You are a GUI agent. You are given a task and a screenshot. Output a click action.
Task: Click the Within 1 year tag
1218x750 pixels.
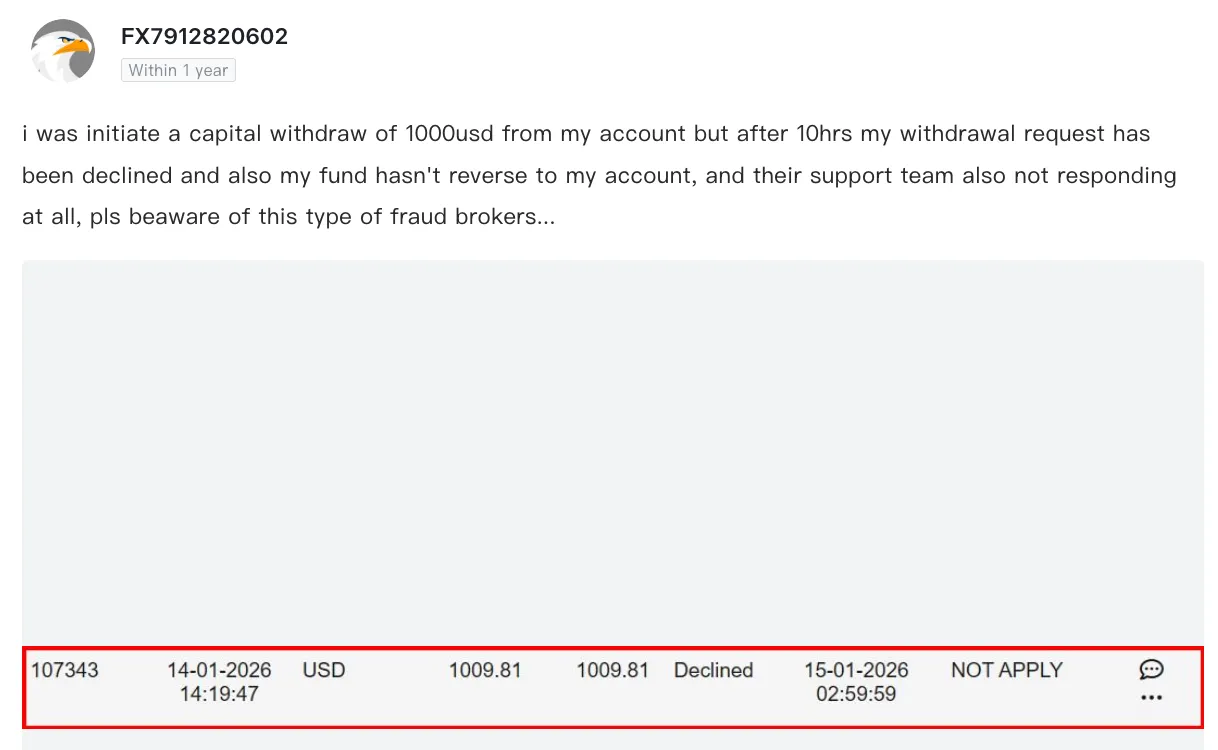tap(178, 70)
